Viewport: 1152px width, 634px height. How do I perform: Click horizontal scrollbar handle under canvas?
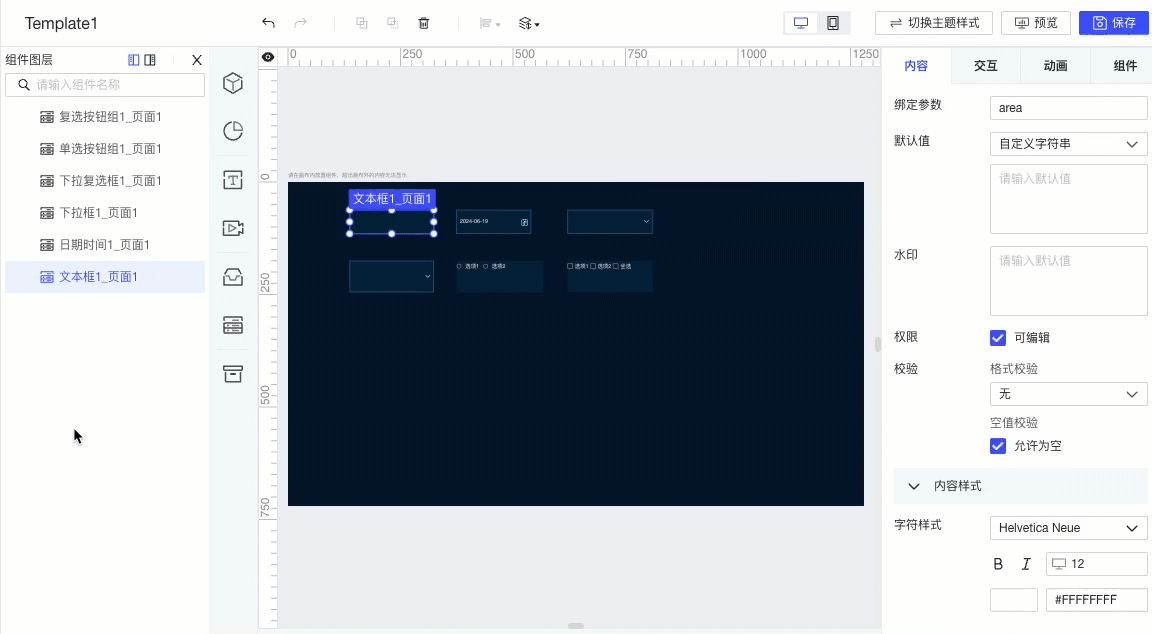coord(576,626)
